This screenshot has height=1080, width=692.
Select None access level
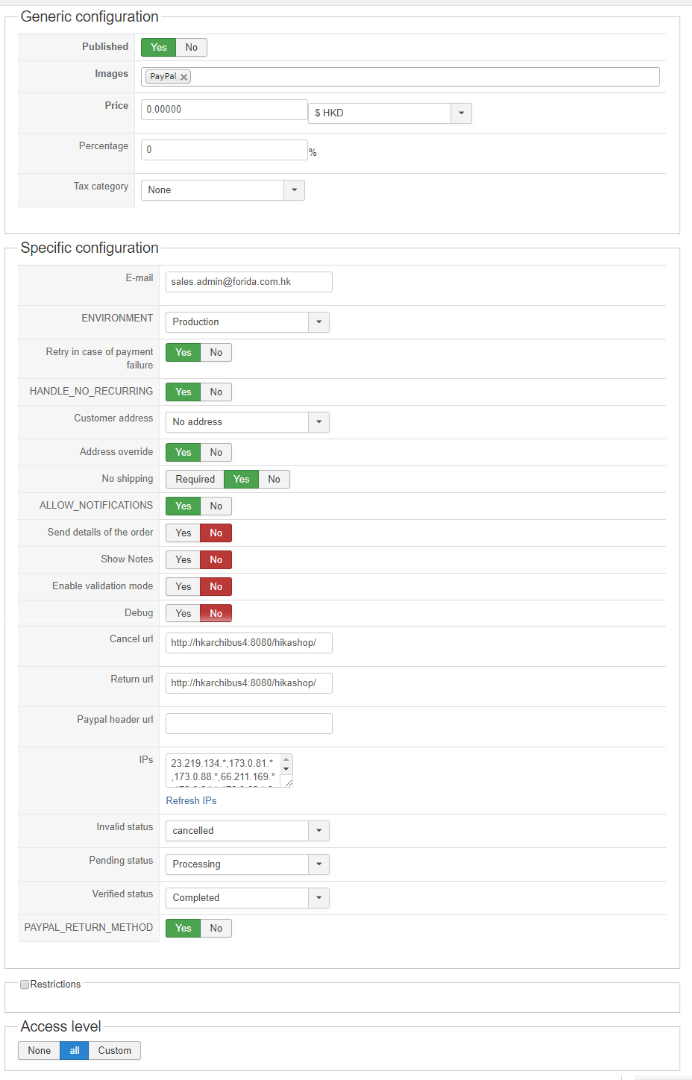coord(39,1051)
